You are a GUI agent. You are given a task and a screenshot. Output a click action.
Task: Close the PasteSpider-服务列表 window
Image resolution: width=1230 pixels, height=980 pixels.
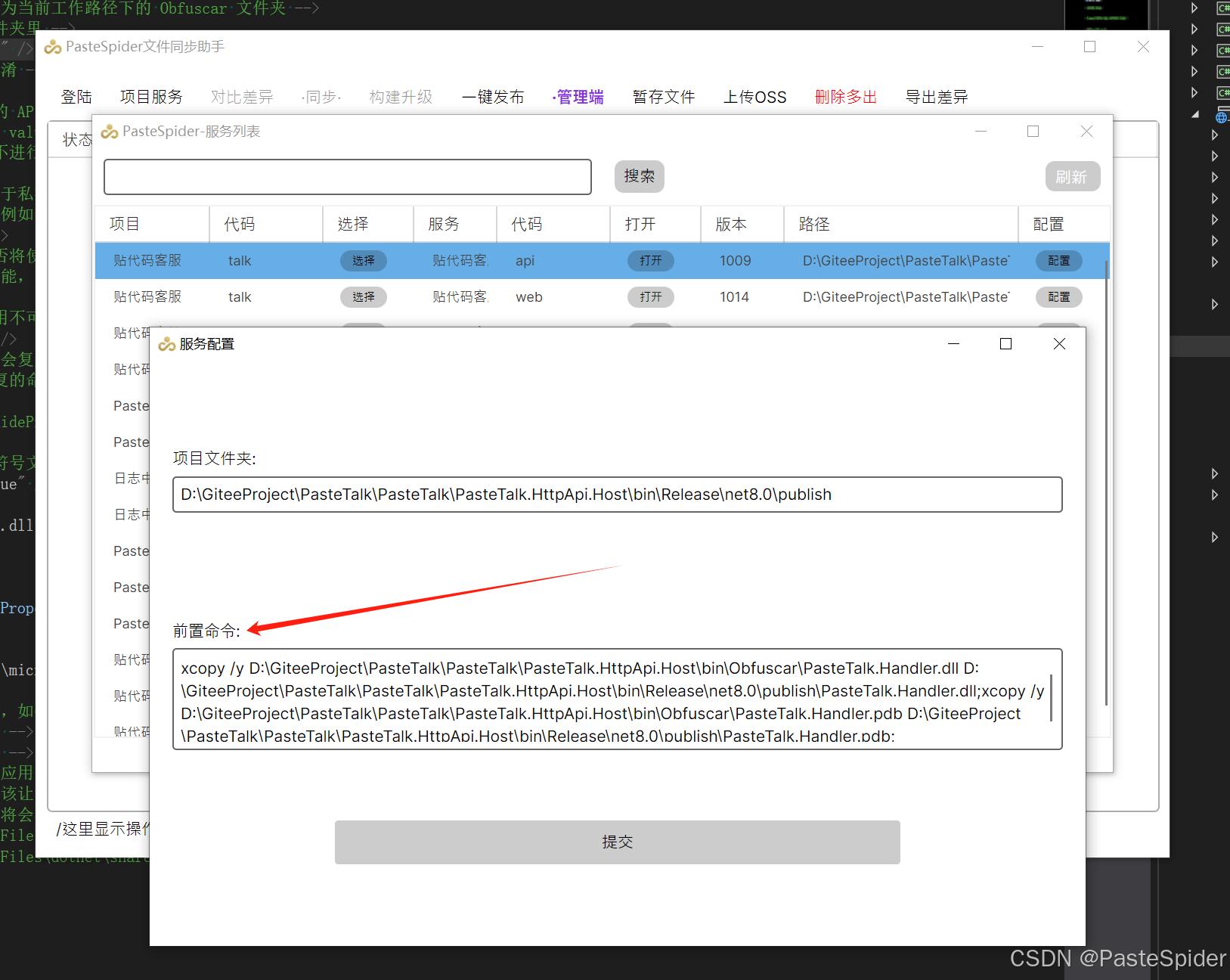pyautogui.click(x=1086, y=131)
